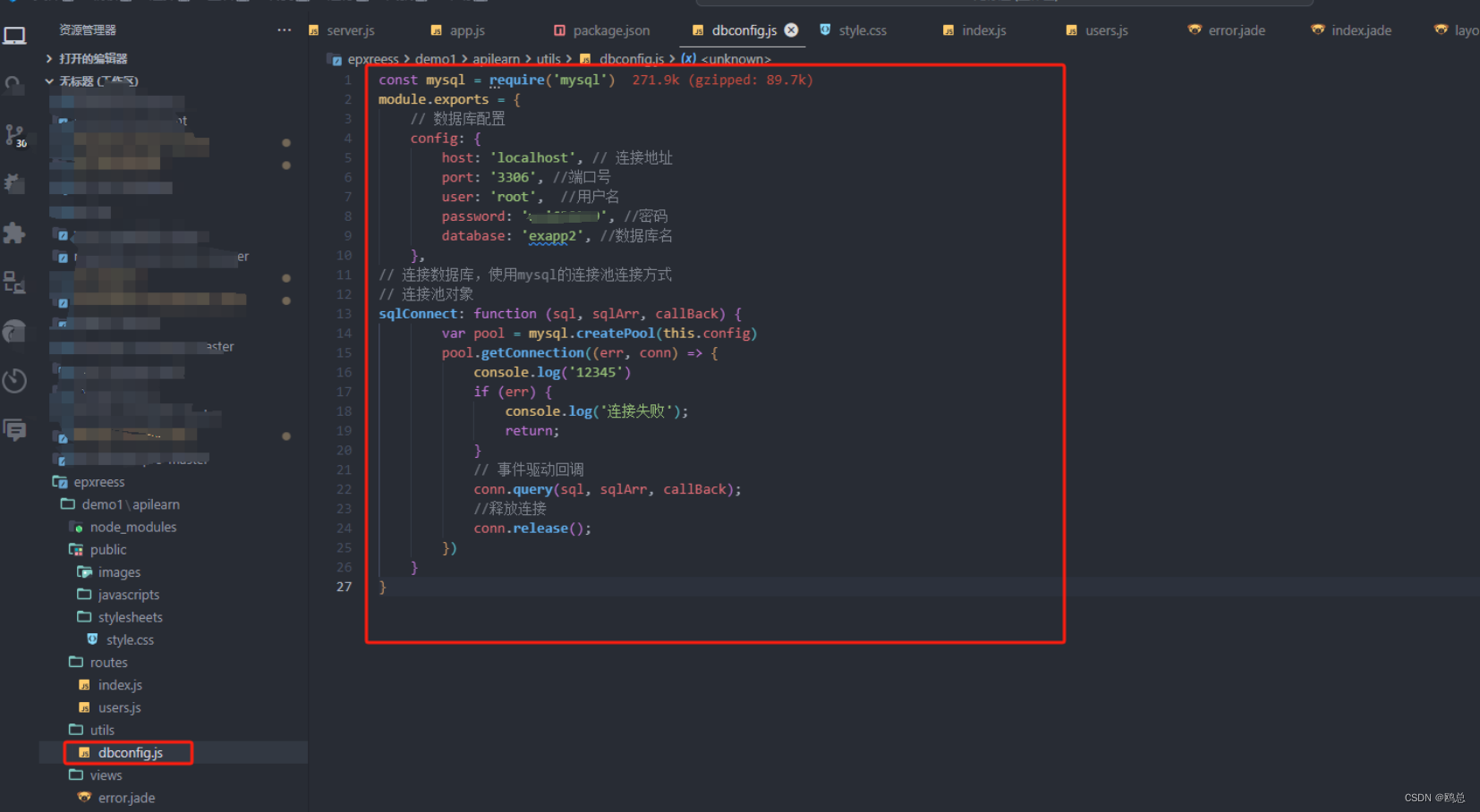1480x812 pixels.
Task: Switch to the package.json tab
Action: 602,30
